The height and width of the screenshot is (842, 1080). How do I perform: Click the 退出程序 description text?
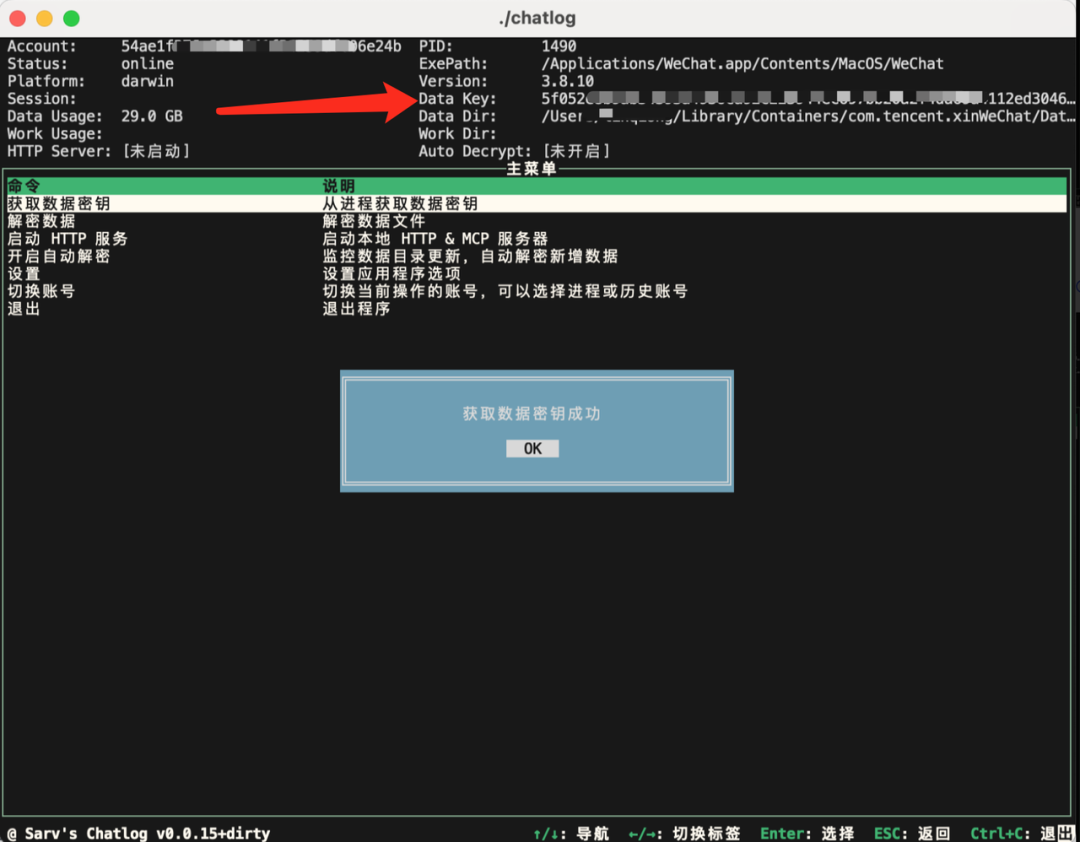coord(357,309)
